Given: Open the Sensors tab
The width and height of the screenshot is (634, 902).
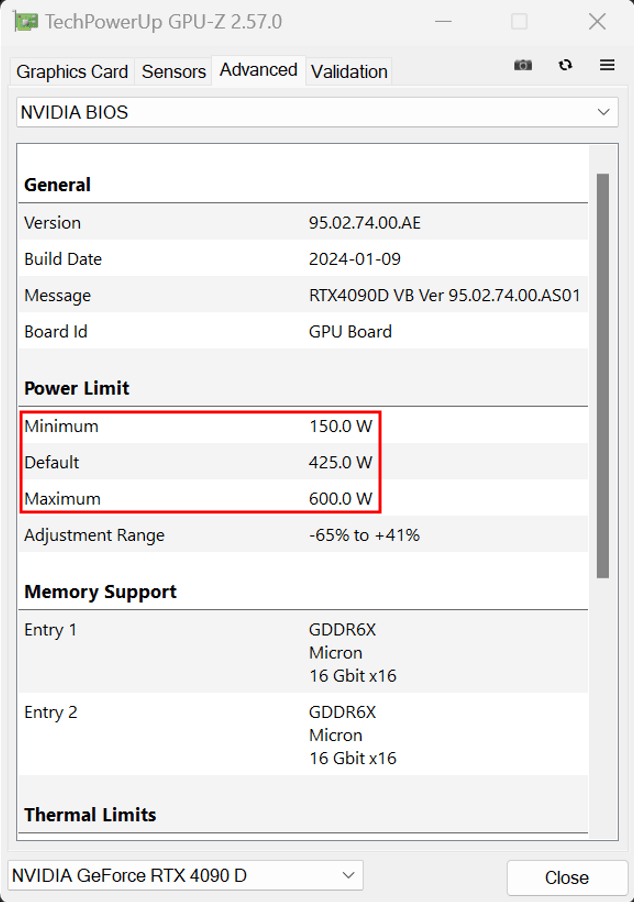Looking at the screenshot, I should [x=174, y=72].
